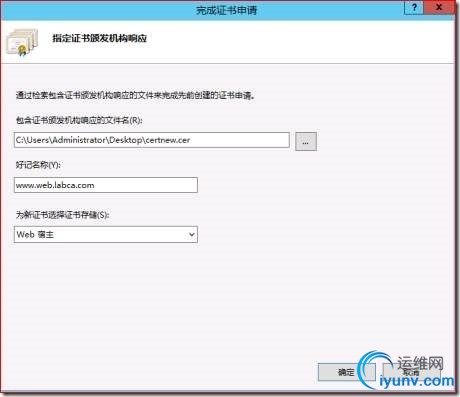The image size is (460, 397).
Task: Click the 指定证书颁发机构响应 heading
Action: click(x=100, y=38)
